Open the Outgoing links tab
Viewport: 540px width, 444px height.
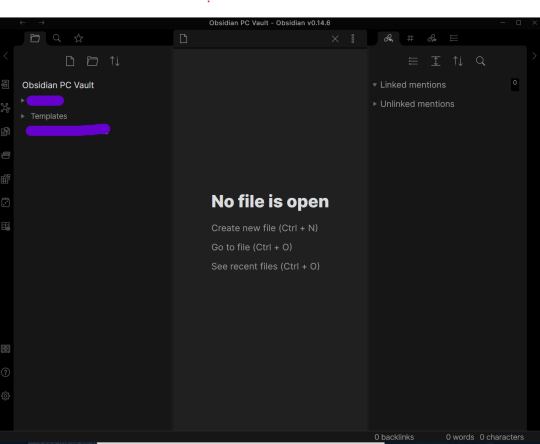point(432,38)
